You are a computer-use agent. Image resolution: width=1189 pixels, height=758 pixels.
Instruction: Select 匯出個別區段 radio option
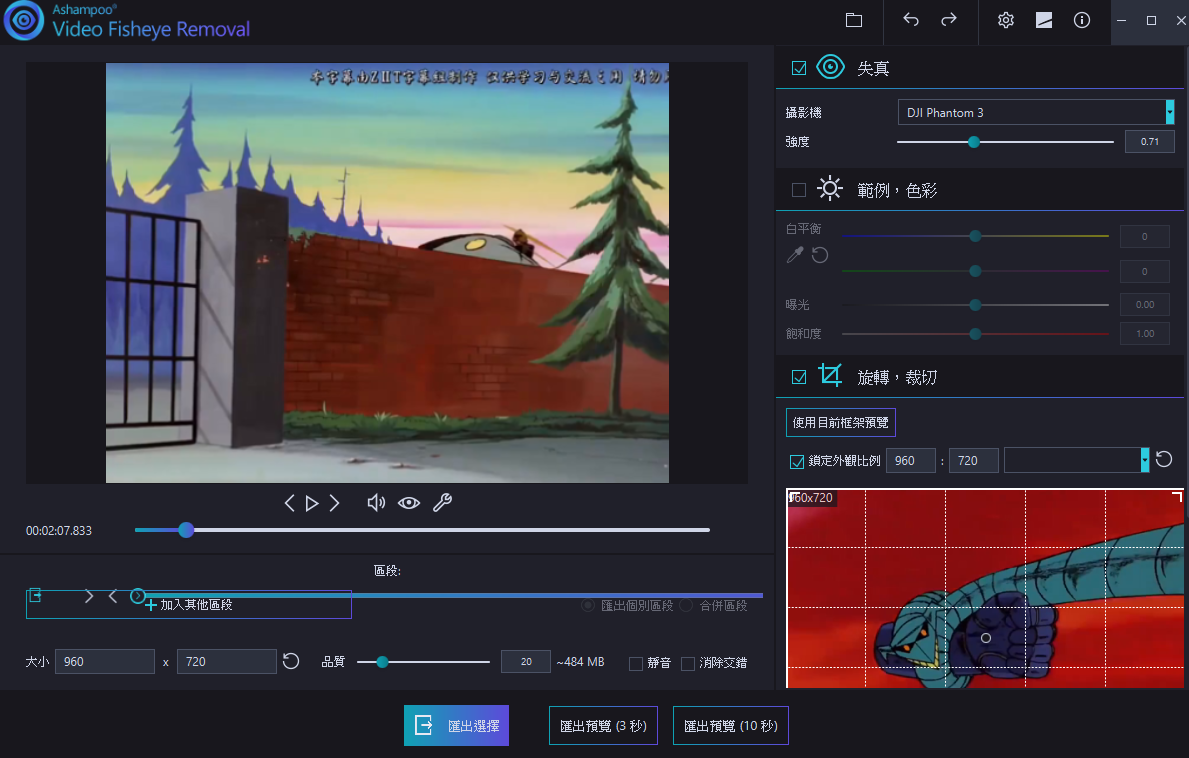(588, 606)
